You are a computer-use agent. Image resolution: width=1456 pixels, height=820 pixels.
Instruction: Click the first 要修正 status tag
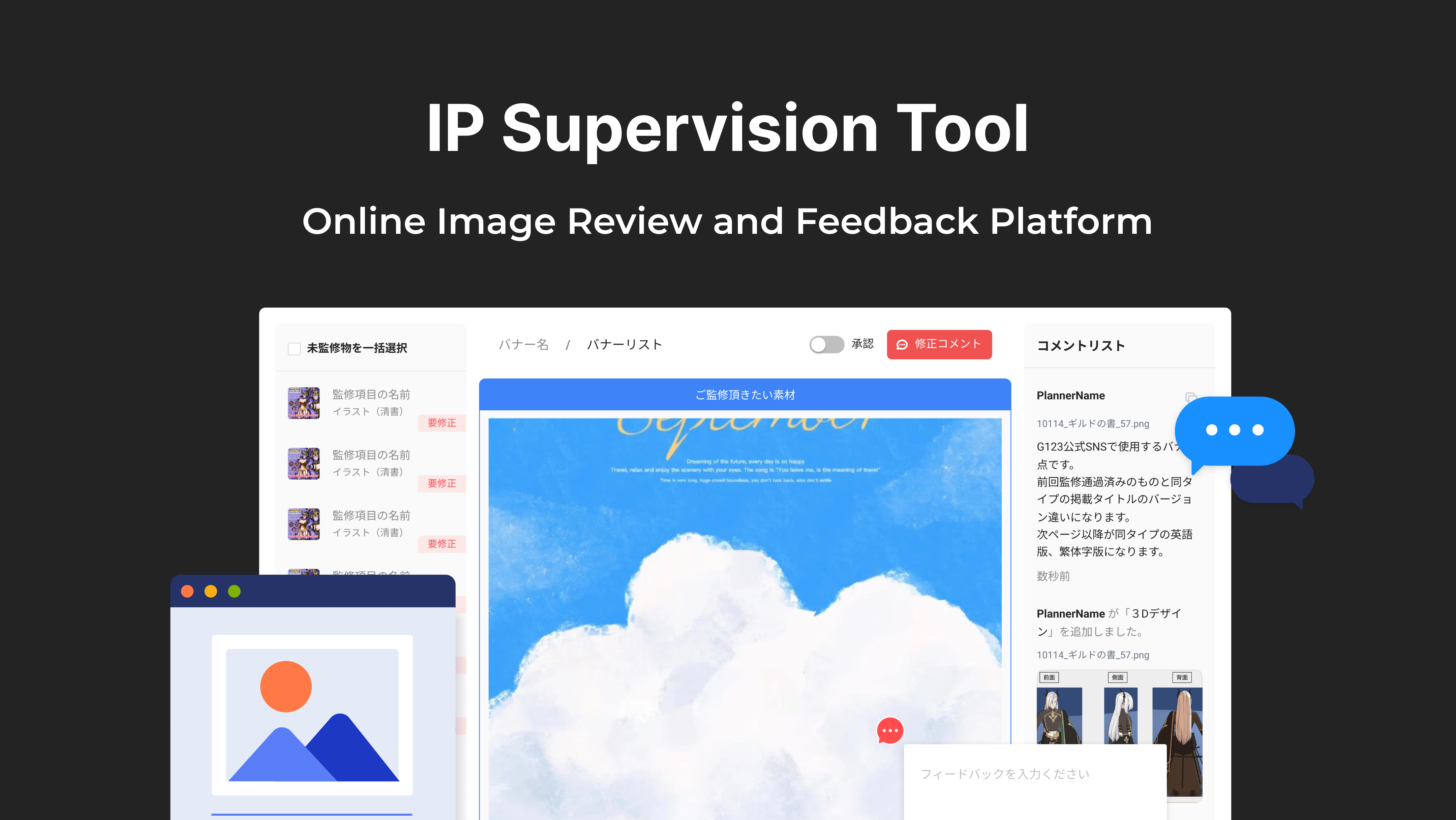442,423
